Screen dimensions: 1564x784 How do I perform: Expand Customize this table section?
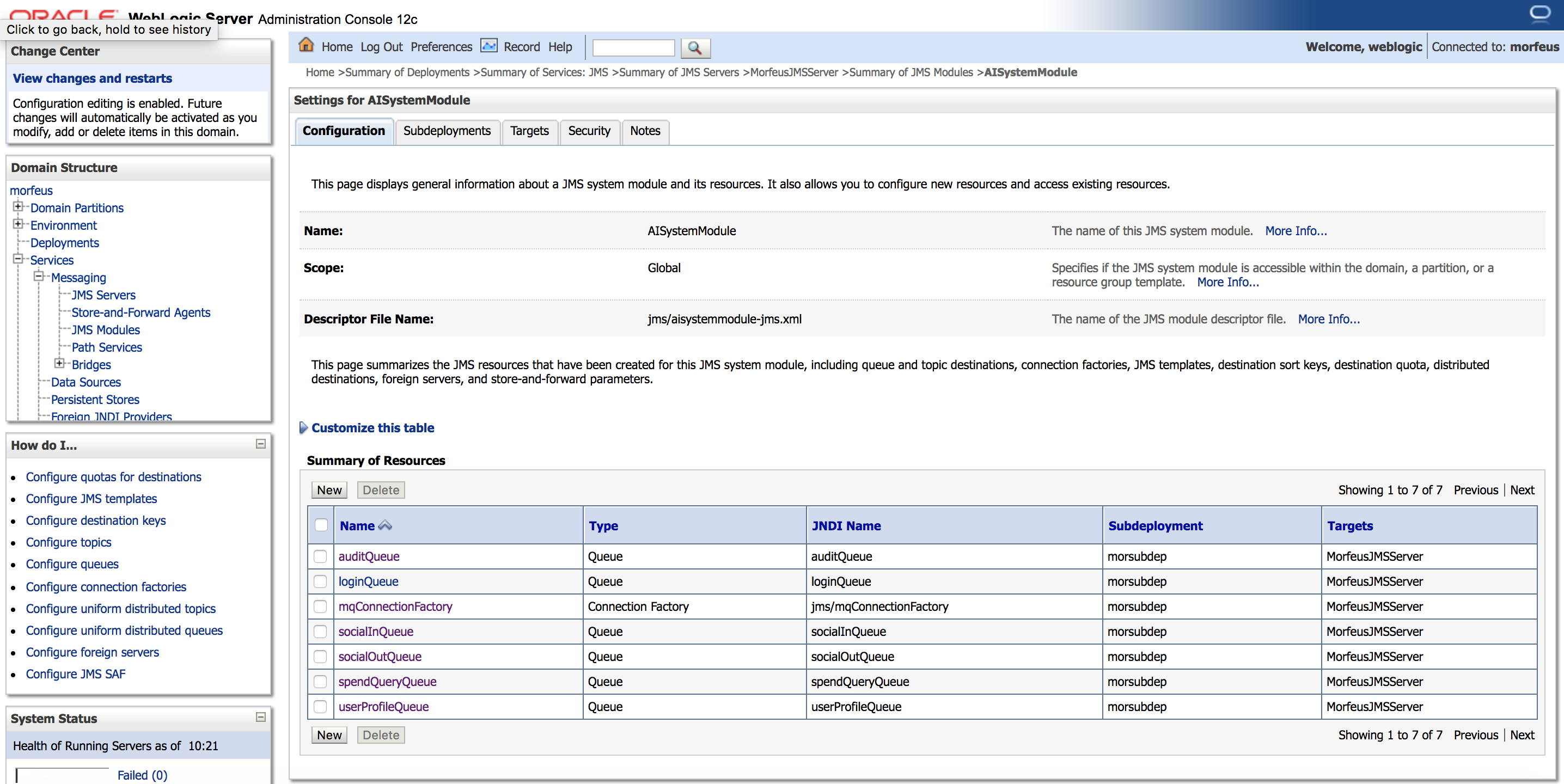click(303, 428)
